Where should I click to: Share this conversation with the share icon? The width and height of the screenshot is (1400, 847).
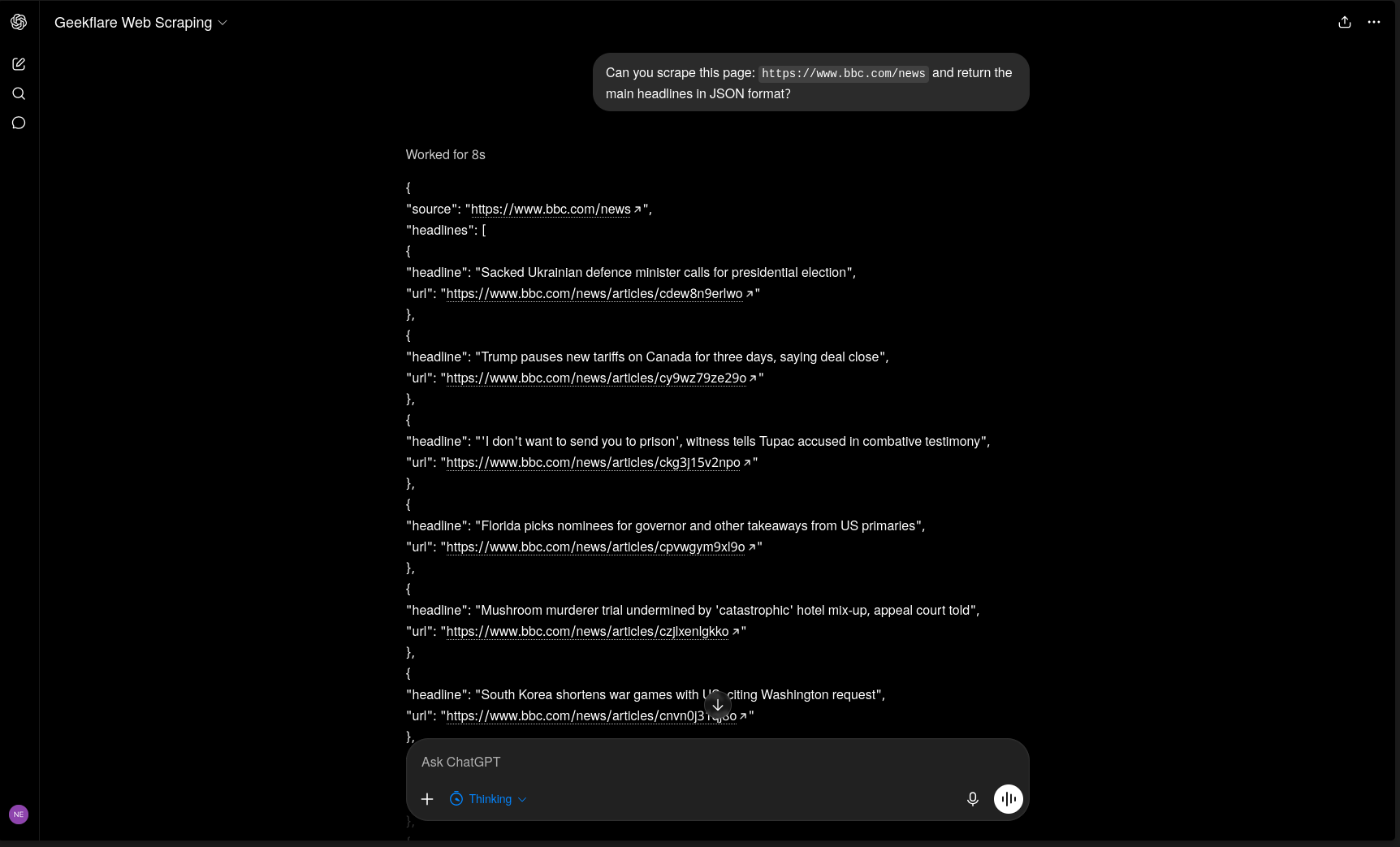pyautogui.click(x=1345, y=22)
